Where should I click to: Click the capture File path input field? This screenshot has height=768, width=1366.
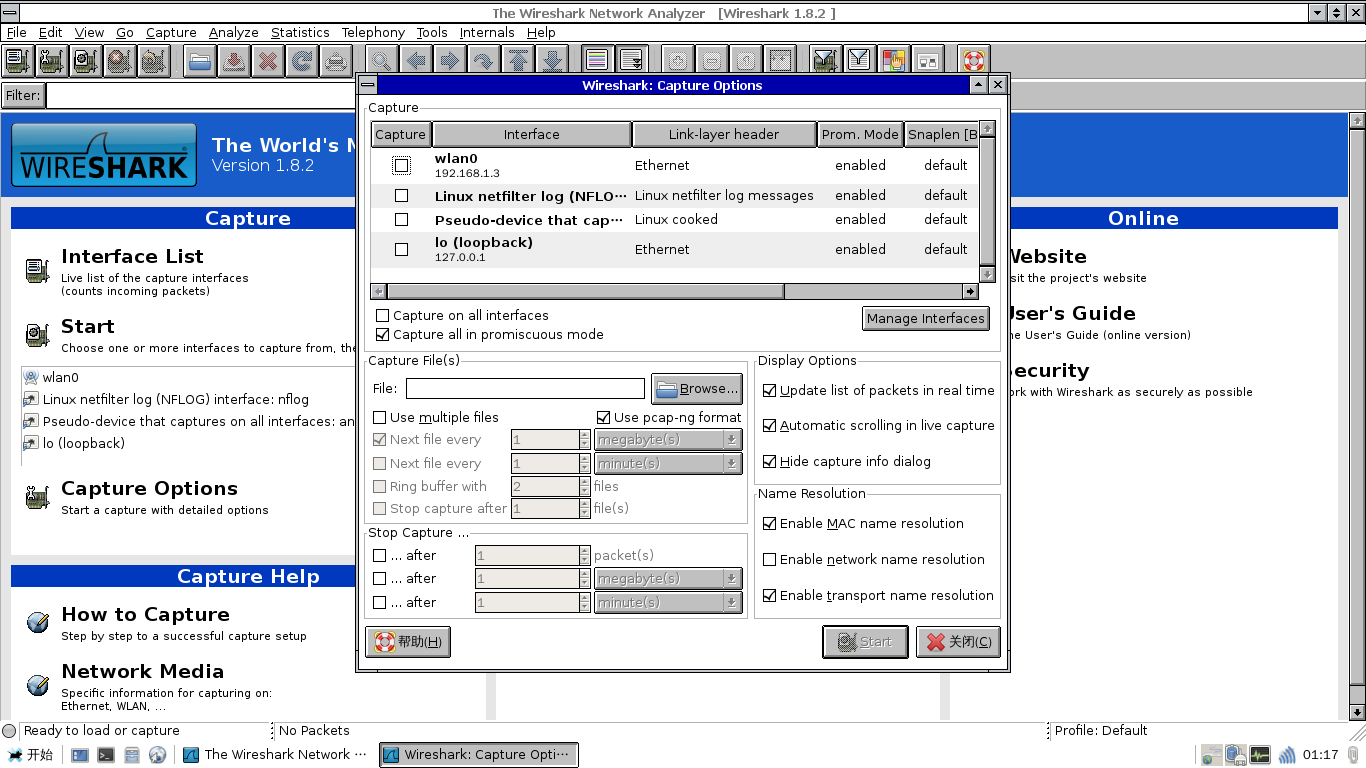(x=525, y=389)
